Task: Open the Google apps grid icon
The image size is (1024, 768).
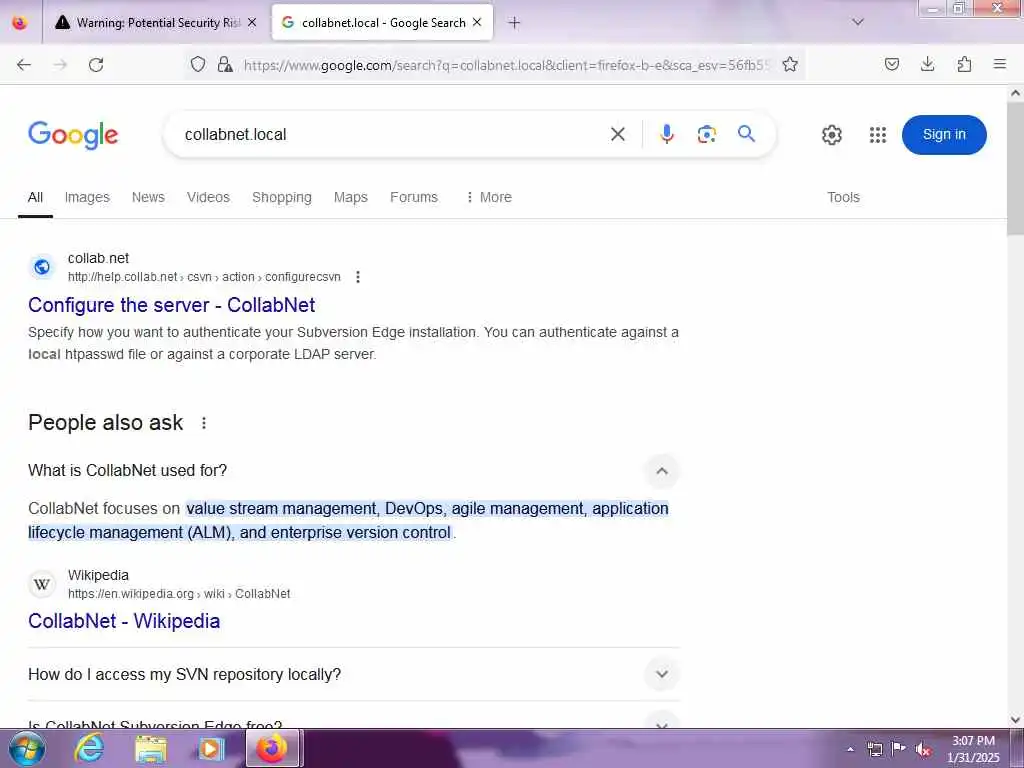Action: (x=878, y=135)
